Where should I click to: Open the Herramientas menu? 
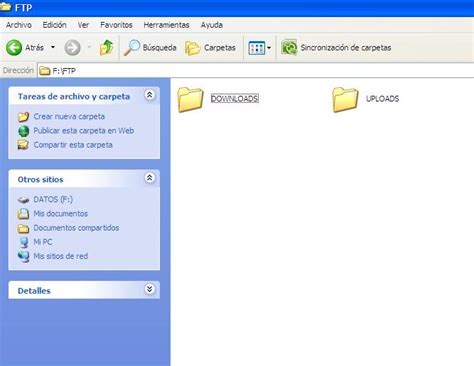(x=166, y=25)
